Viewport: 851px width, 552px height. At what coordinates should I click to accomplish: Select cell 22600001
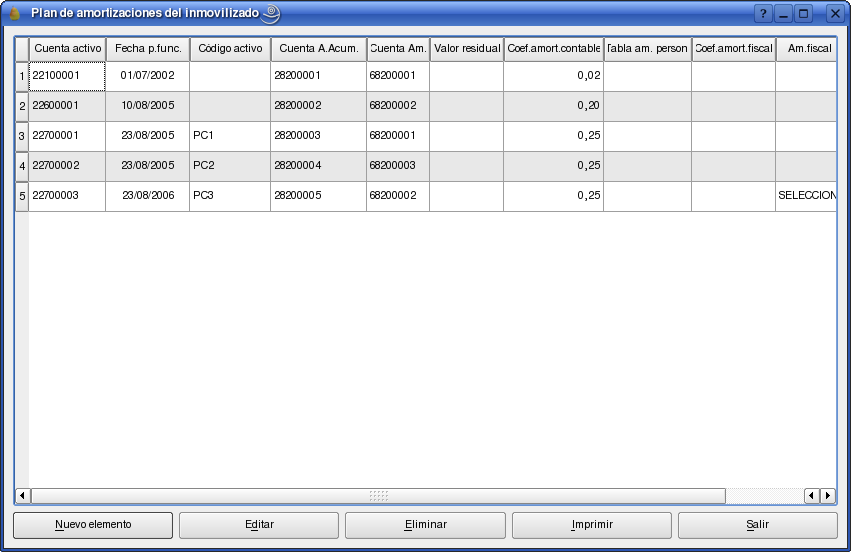pyautogui.click(x=67, y=106)
